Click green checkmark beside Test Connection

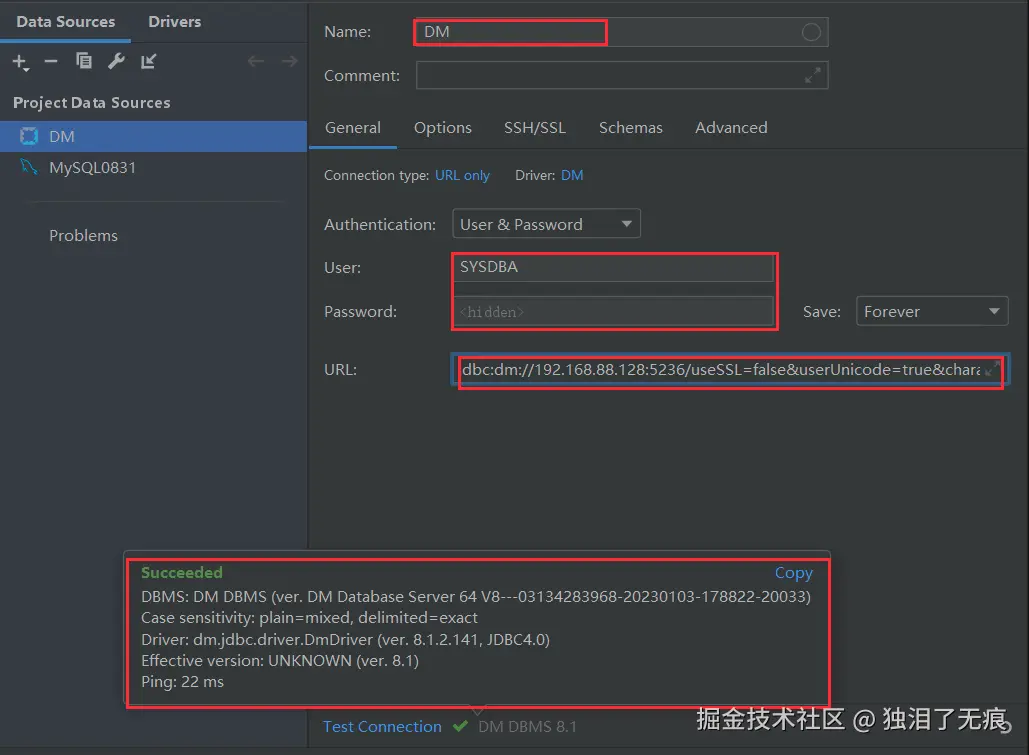coord(460,726)
